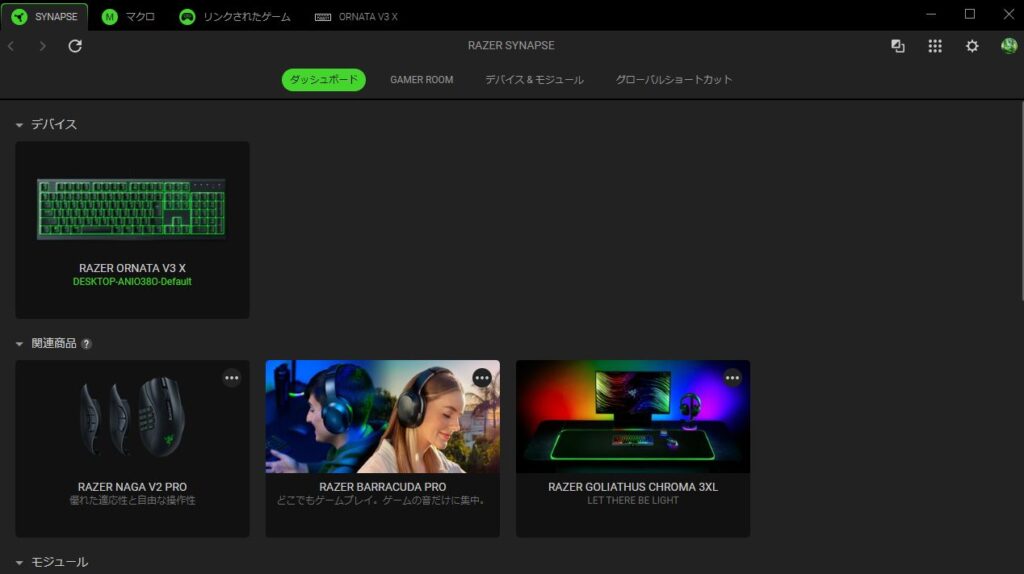Open the user profile avatar
This screenshot has width=1024, height=574.
[1008, 46]
